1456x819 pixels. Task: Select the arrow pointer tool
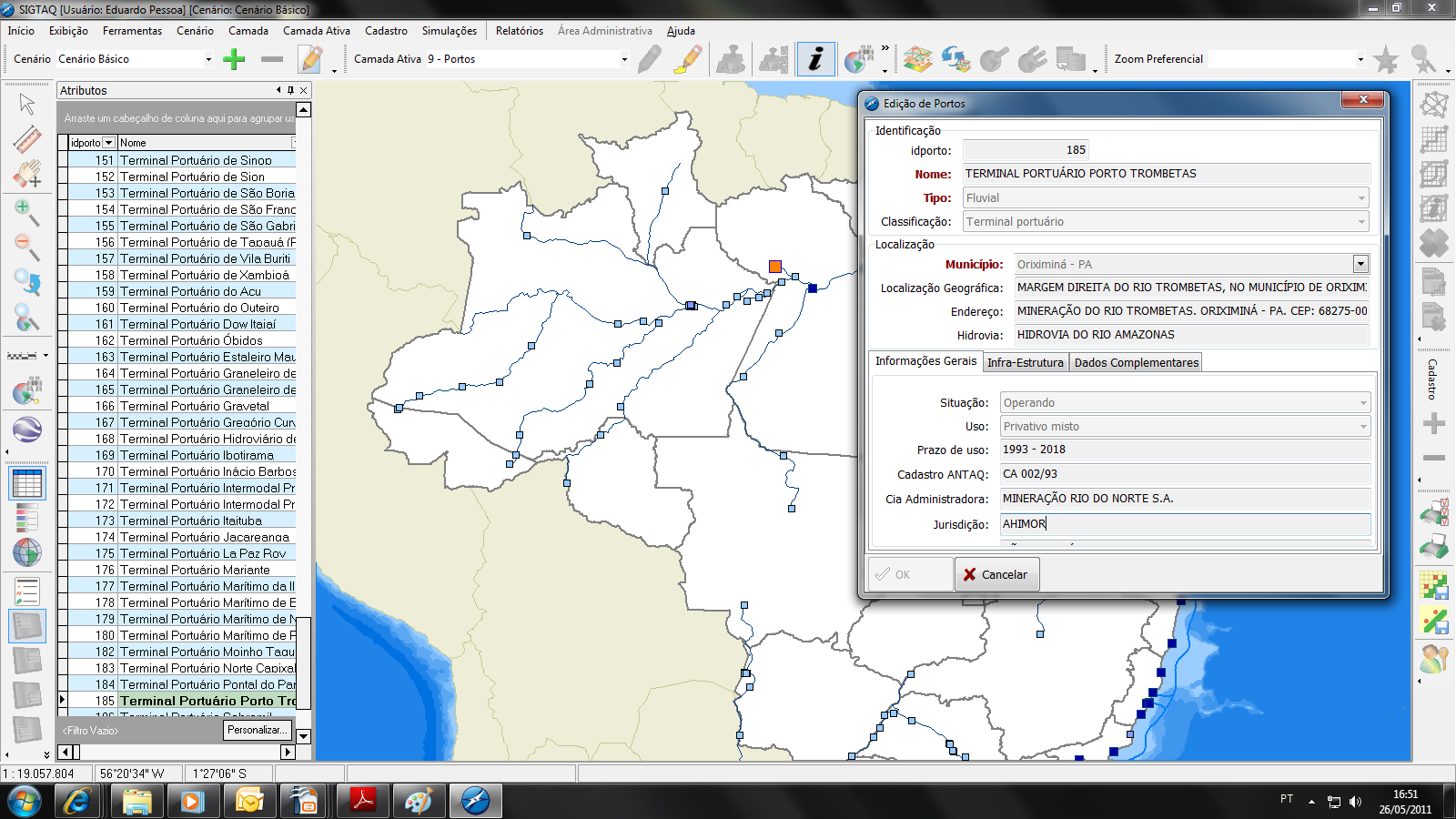pyautogui.click(x=26, y=103)
